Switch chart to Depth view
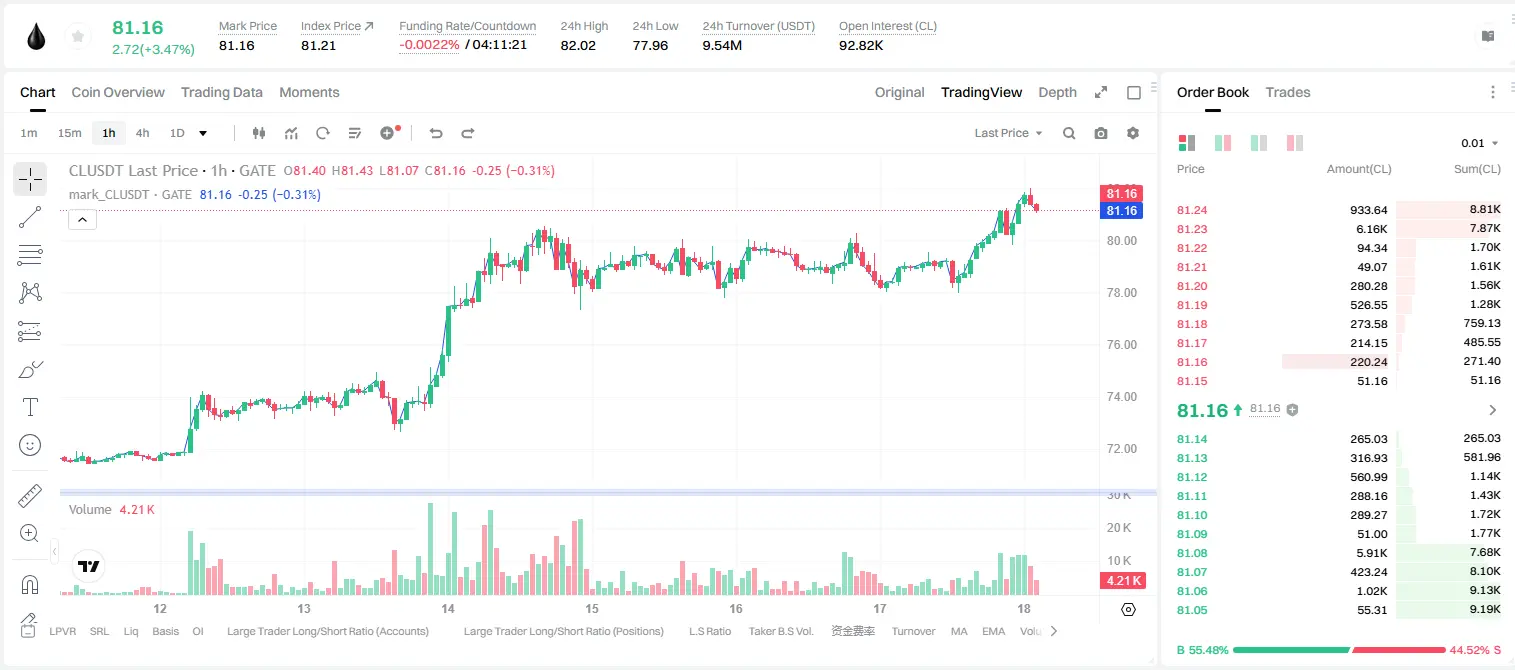 [1057, 92]
